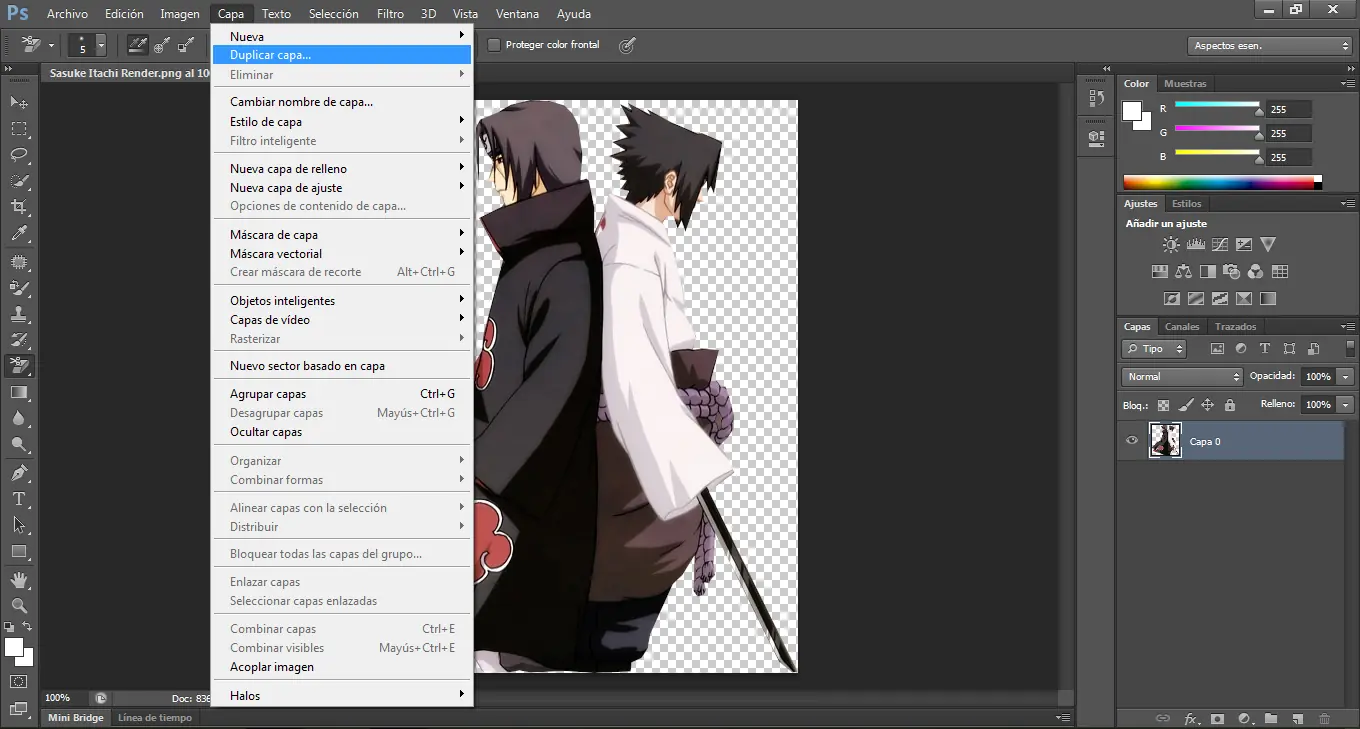Pick a color from spectrum ramp
Viewport: 1360px width, 729px height.
click(x=1222, y=182)
